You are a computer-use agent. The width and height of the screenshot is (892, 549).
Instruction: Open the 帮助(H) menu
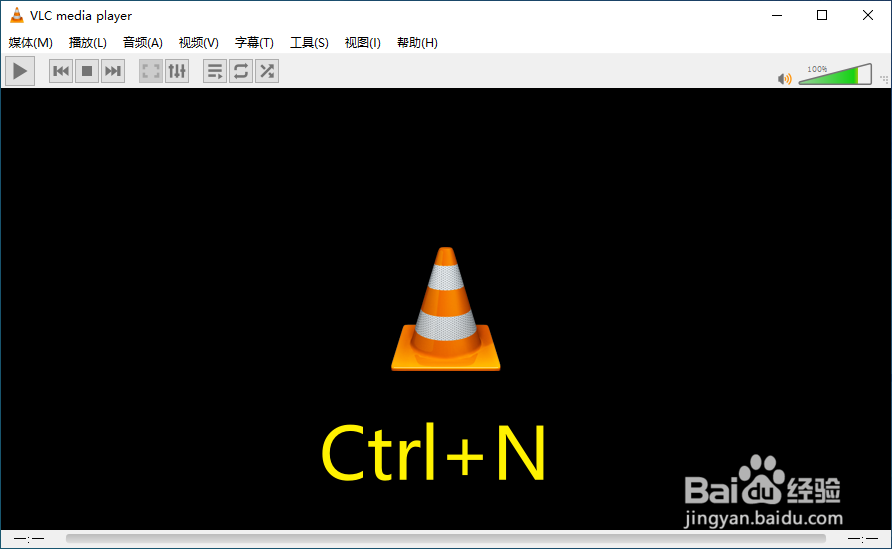[417, 43]
